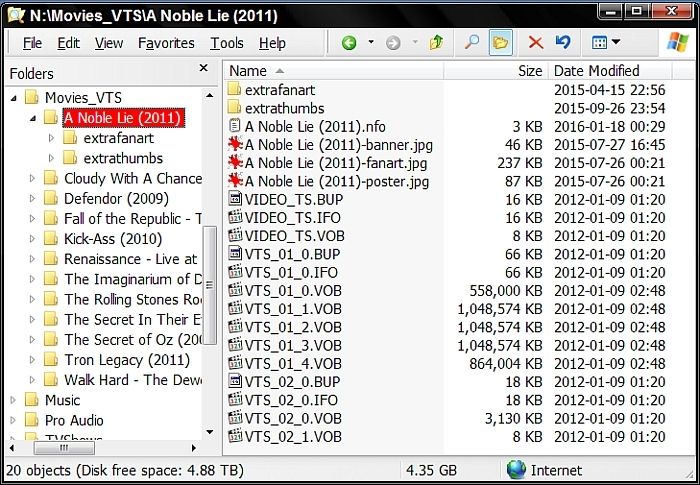700x485 pixels.
Task: Select Walk Hard - The Dewey folder
Action: click(x=133, y=380)
